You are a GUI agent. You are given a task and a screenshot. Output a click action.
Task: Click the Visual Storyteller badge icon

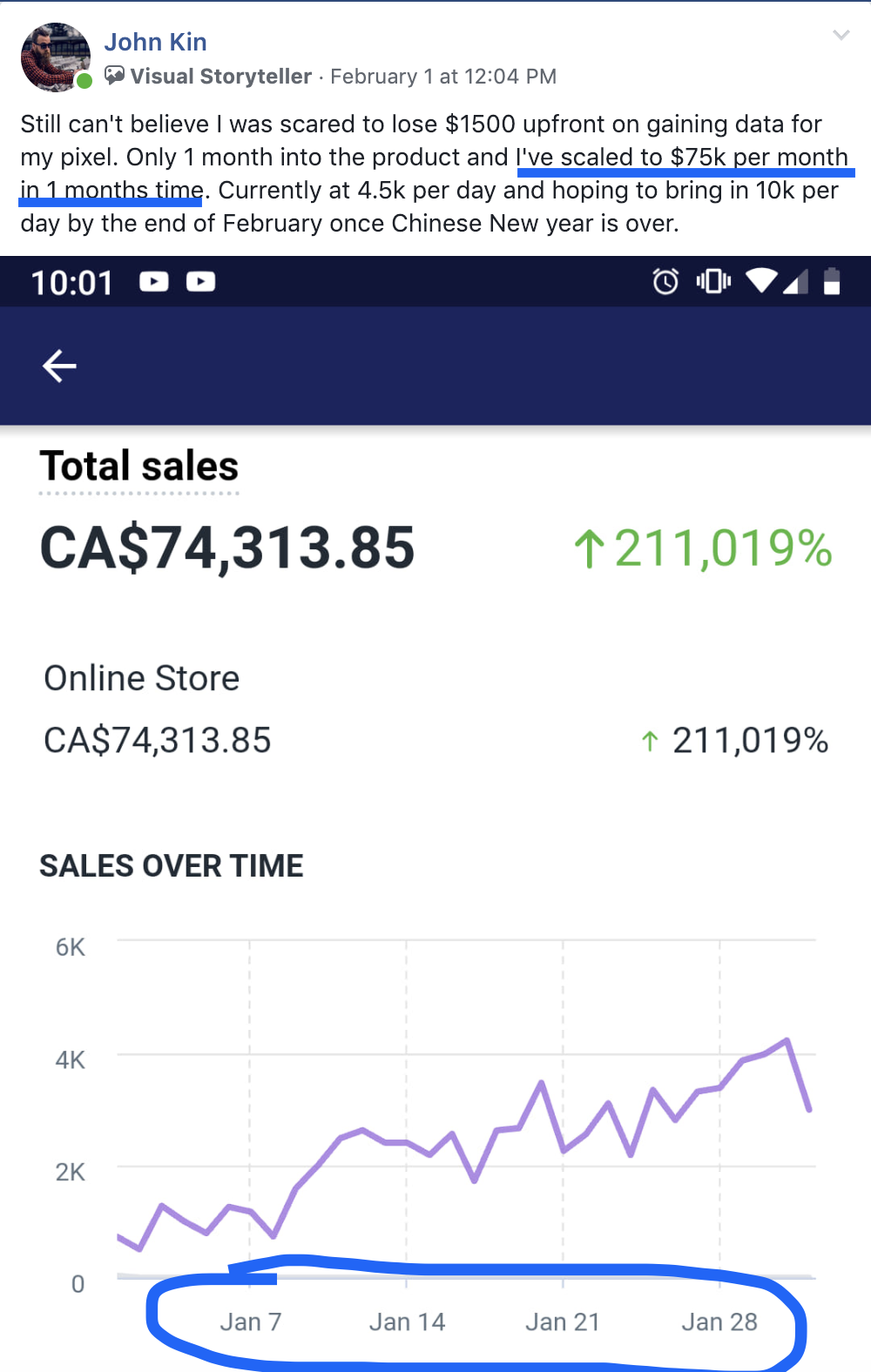pyautogui.click(x=114, y=76)
